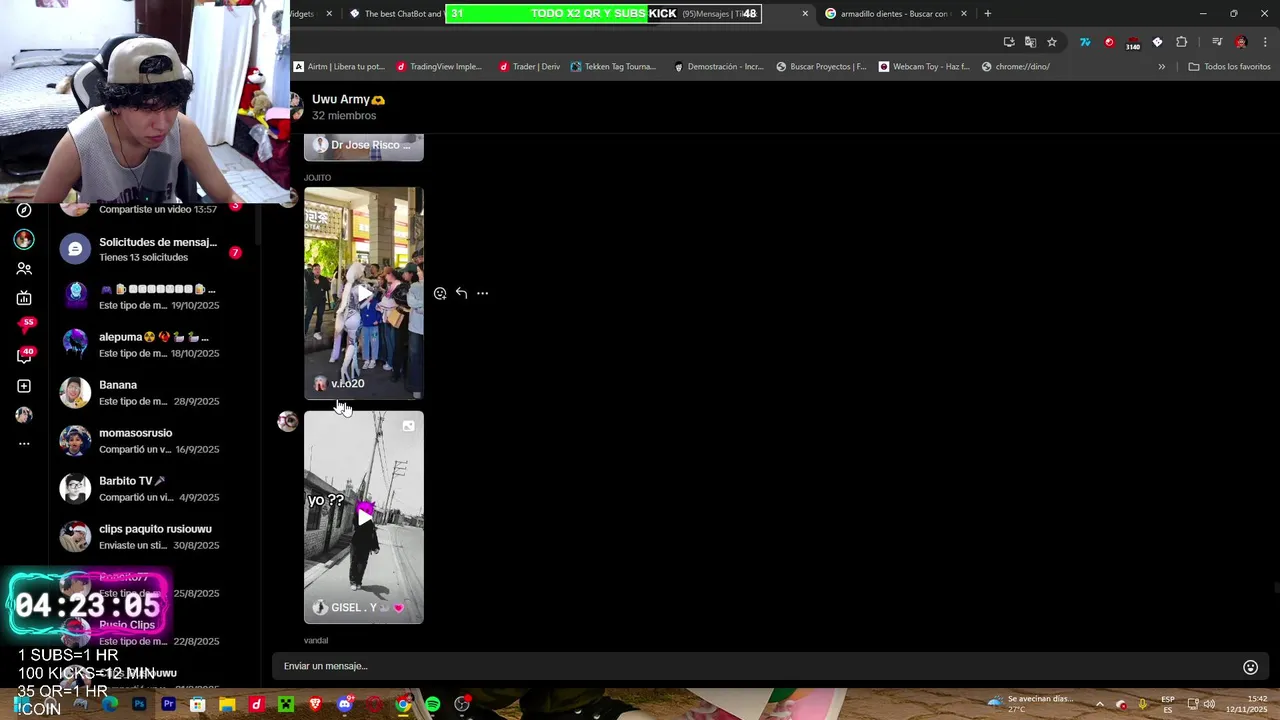
Task: Click the upload plus icon in sidebar
Action: tap(24, 386)
